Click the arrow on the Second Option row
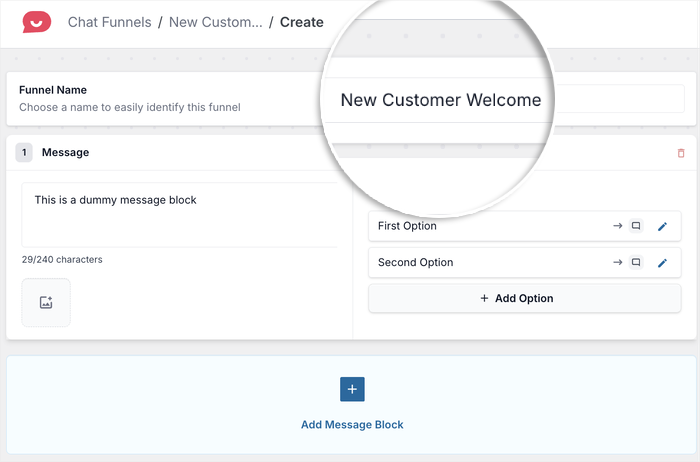Screen dimensions: 700x462 tap(617, 263)
